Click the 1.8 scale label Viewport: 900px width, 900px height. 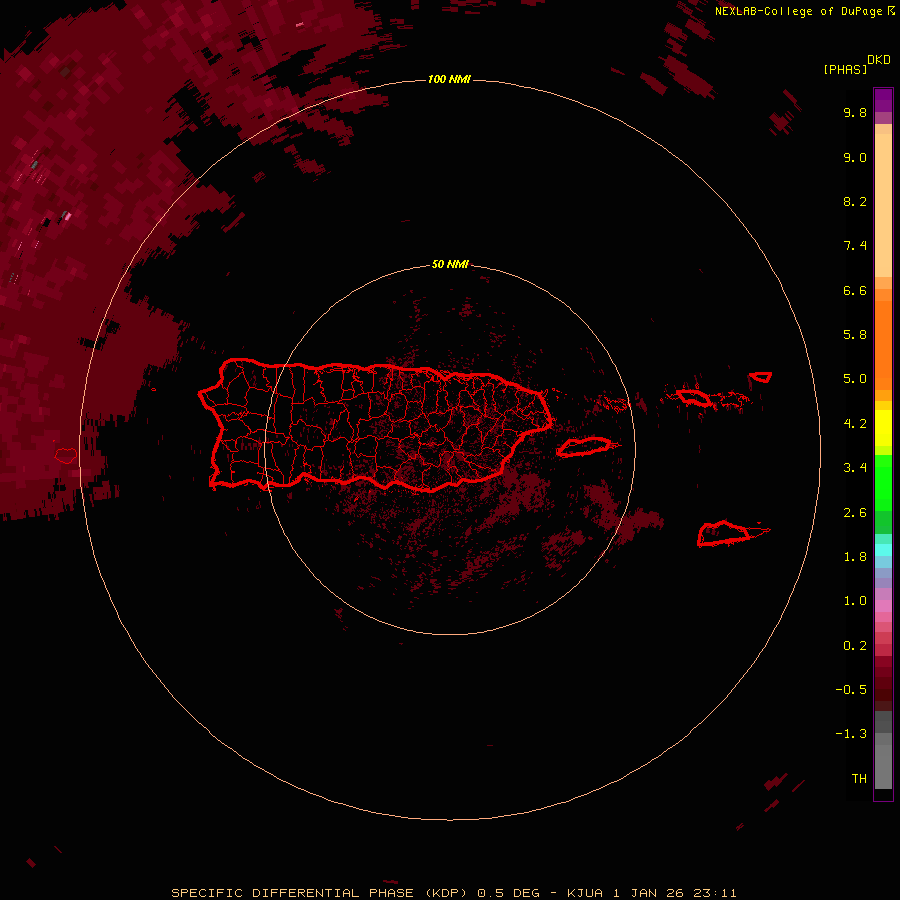point(855,557)
